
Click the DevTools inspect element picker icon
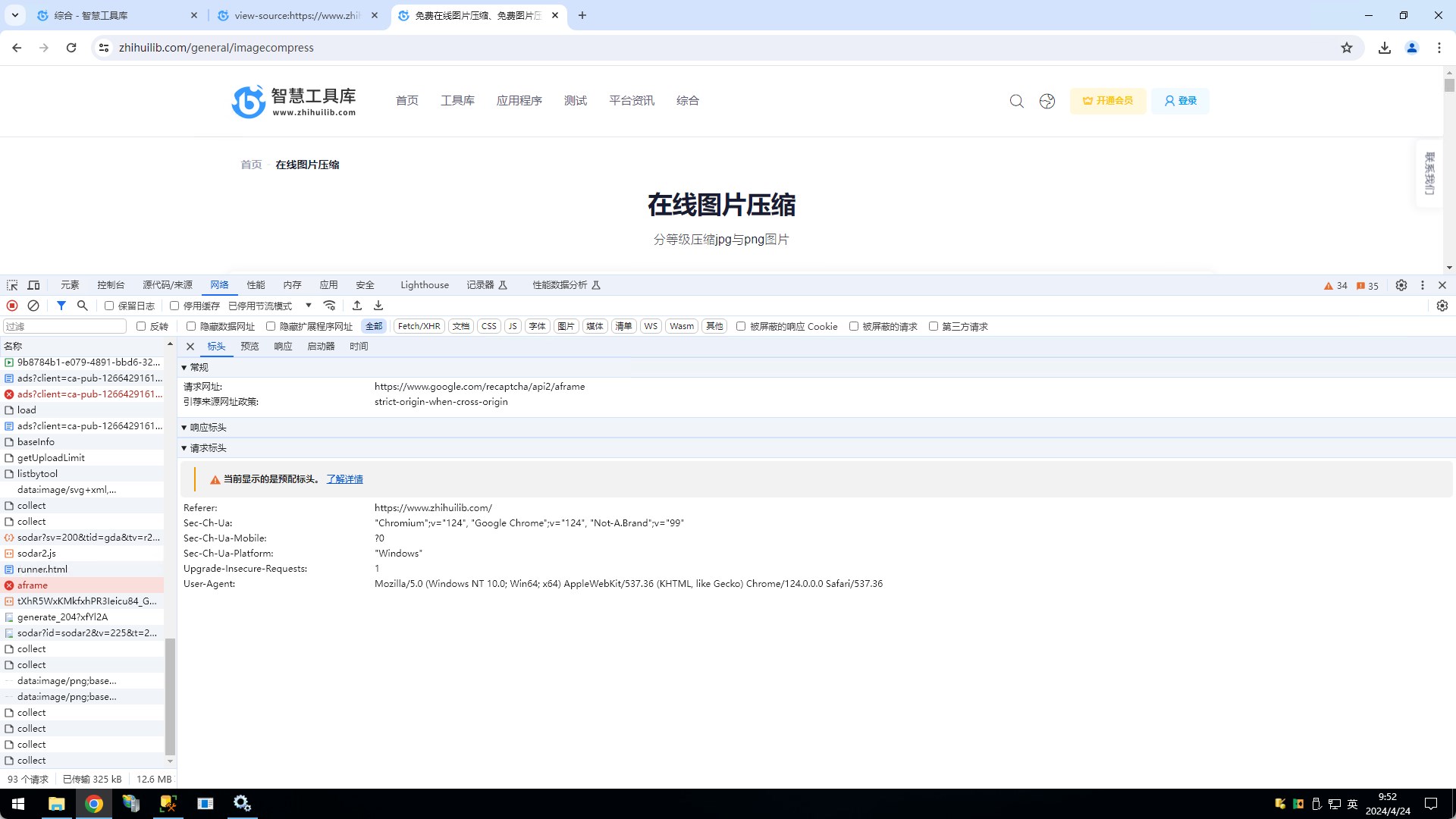pyautogui.click(x=12, y=285)
